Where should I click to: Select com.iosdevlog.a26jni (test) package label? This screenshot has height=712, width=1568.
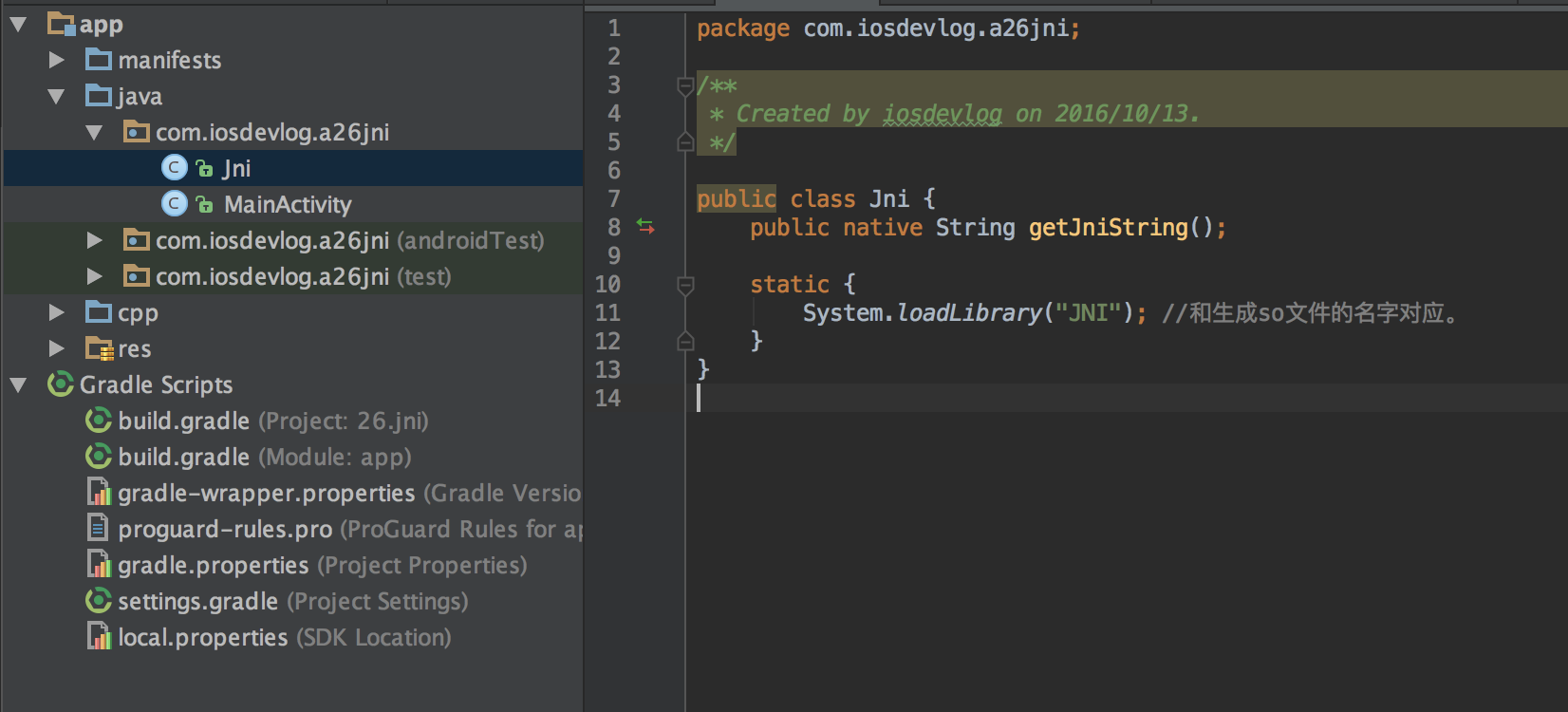click(x=304, y=277)
